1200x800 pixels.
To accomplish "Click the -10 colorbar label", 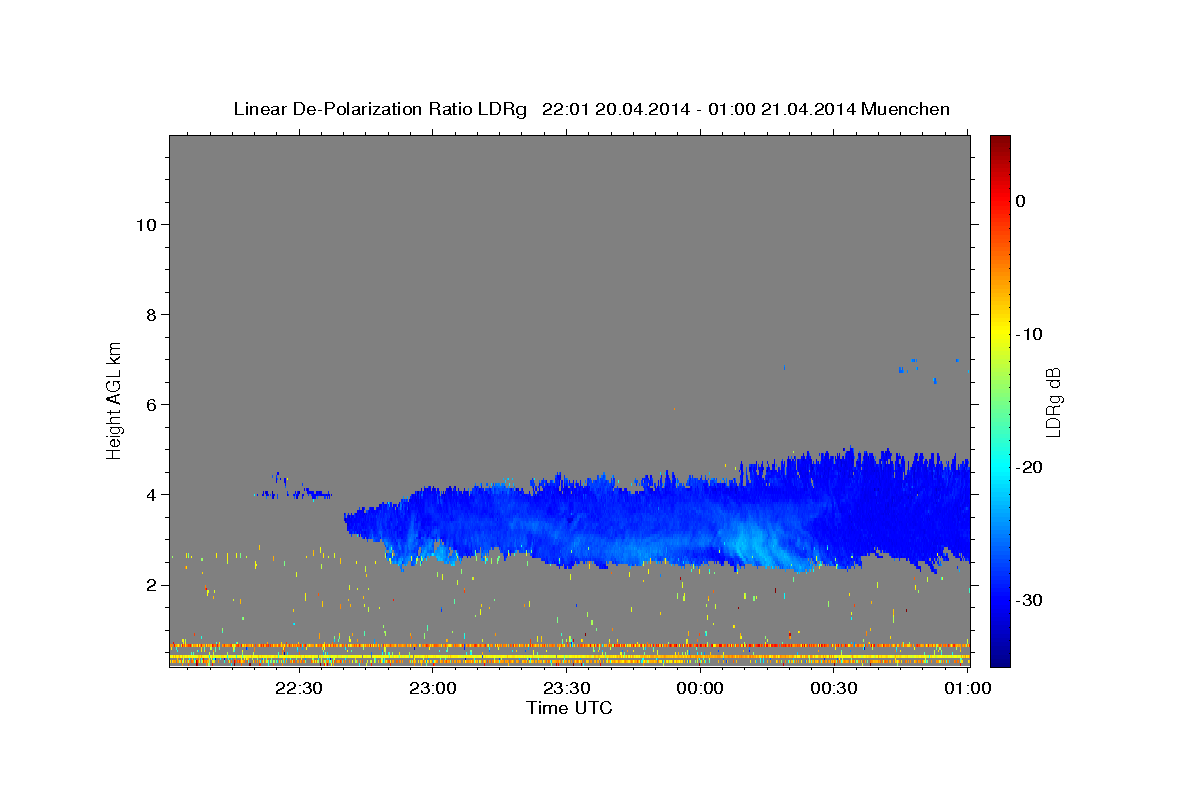I will [1030, 334].
